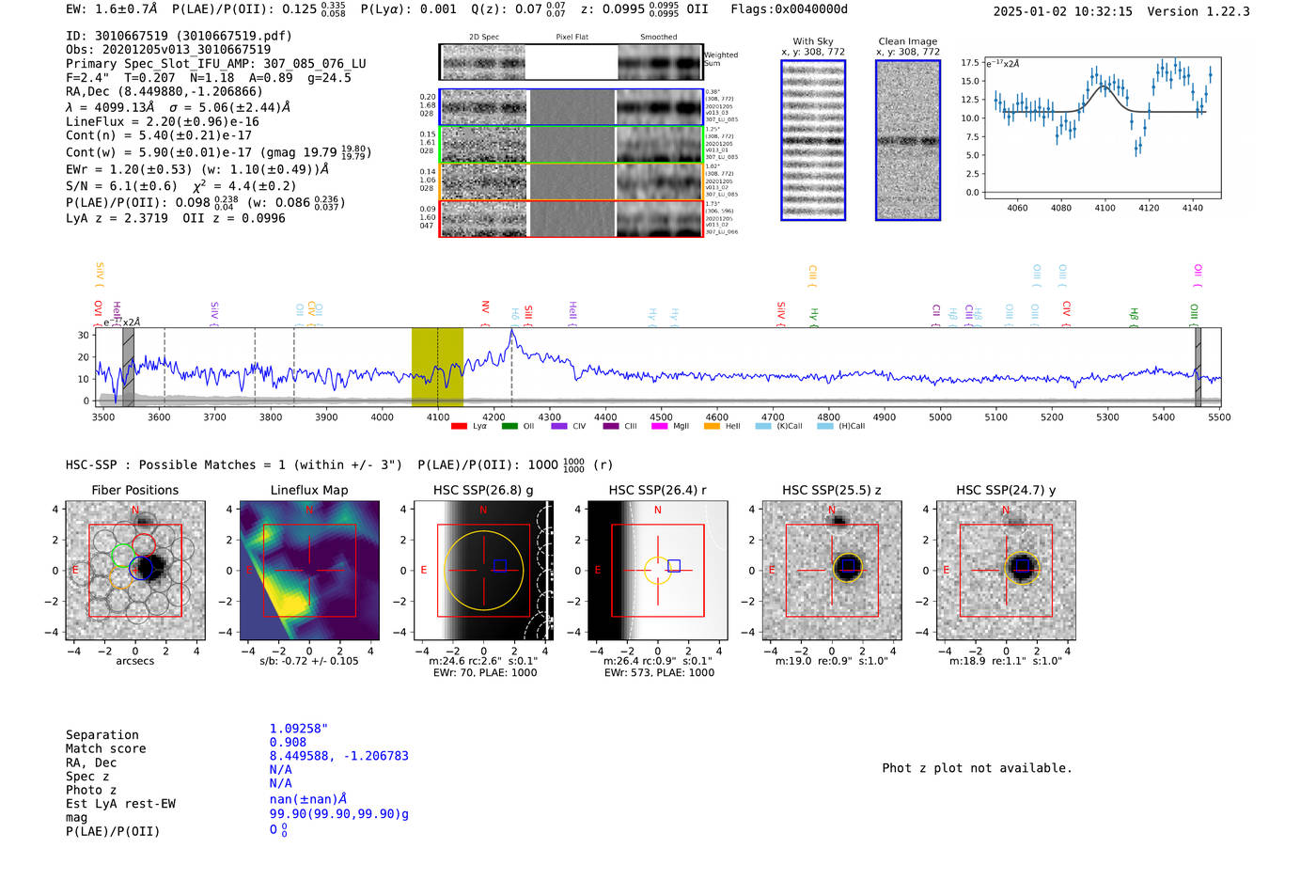Viewport: 1316px width, 896px height.
Task: Click the separation value 1.09258"
Action: click(x=299, y=729)
